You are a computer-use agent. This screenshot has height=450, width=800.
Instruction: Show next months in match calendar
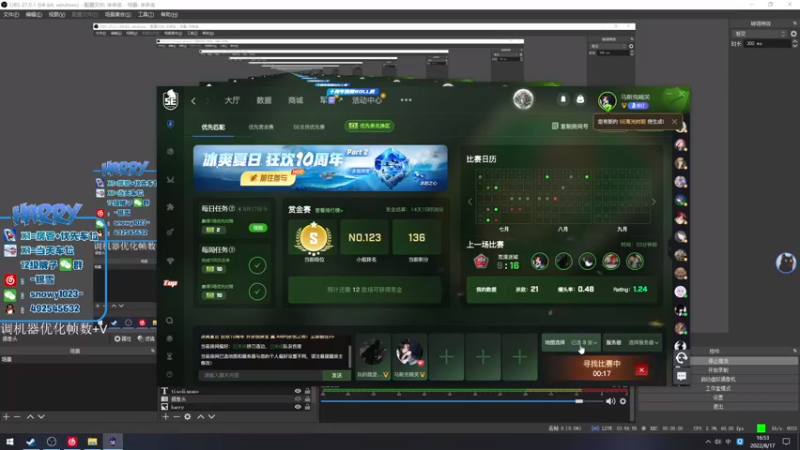(654, 202)
